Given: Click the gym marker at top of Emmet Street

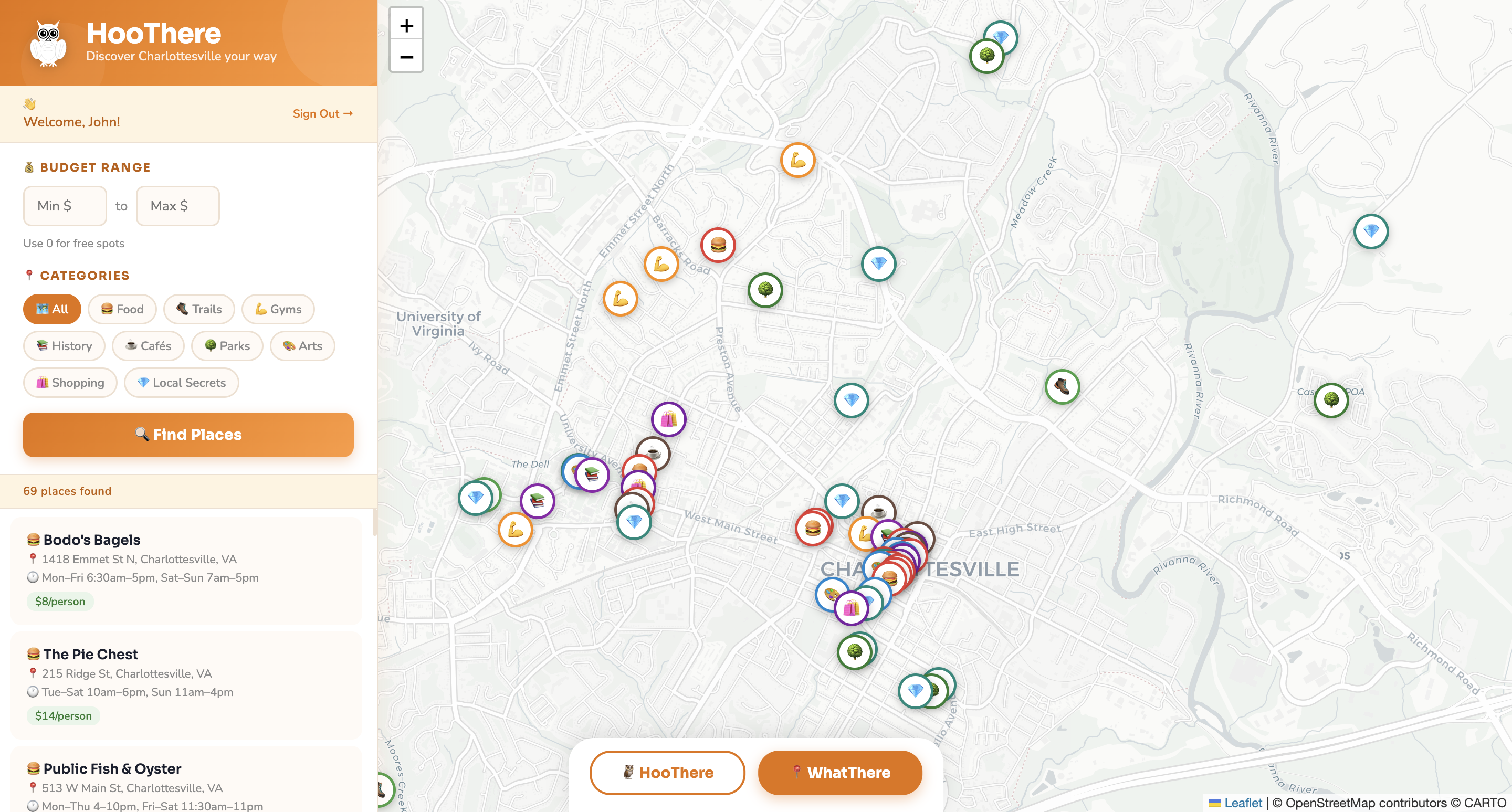Looking at the screenshot, I should pyautogui.click(x=797, y=160).
